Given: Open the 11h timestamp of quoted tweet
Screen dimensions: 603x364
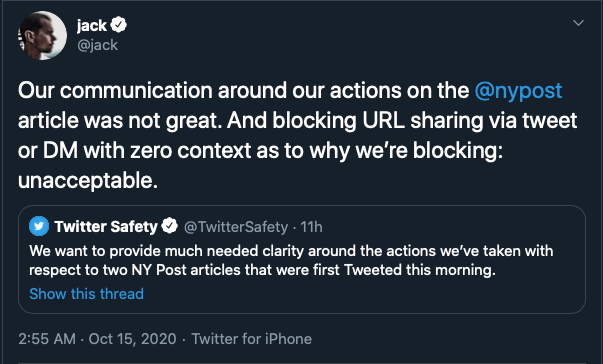Looking at the screenshot, I should click(311, 227).
